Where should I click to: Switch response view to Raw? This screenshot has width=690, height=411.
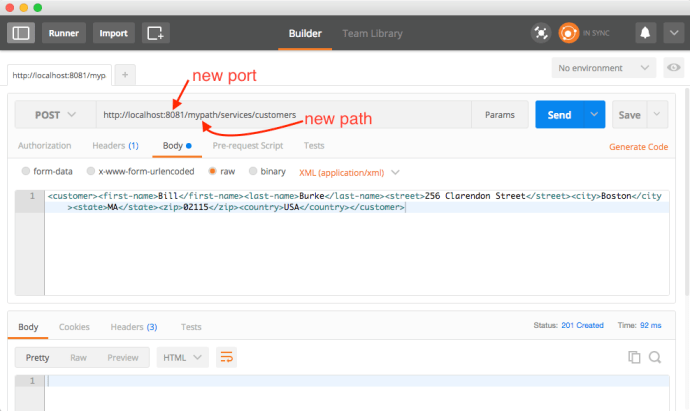(78, 357)
